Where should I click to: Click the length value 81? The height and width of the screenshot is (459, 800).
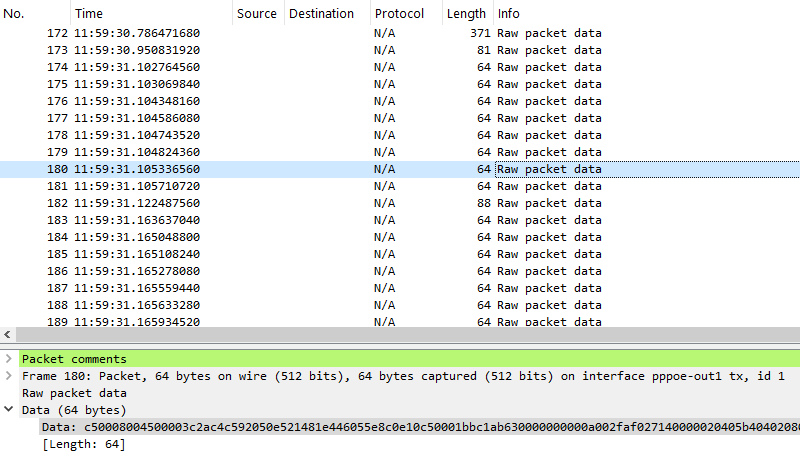[484, 50]
